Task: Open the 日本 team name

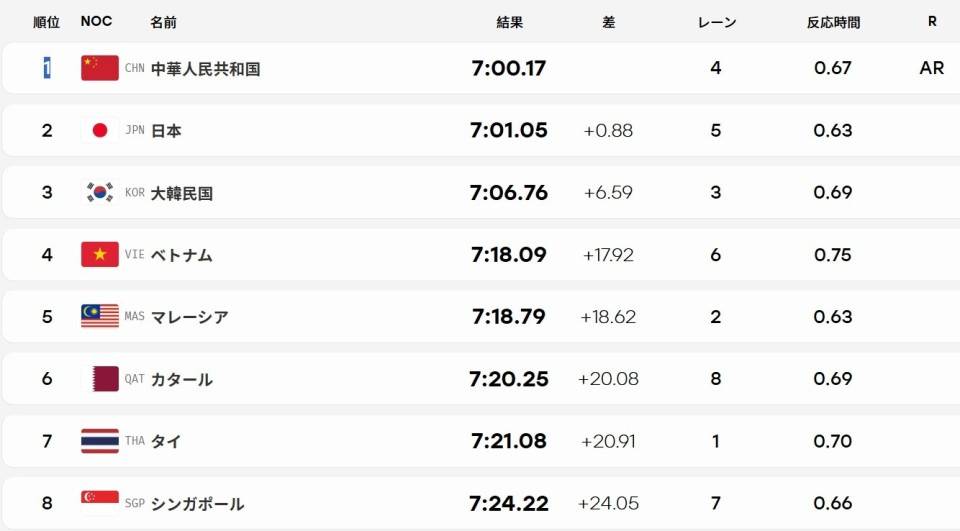Action: 166,131
